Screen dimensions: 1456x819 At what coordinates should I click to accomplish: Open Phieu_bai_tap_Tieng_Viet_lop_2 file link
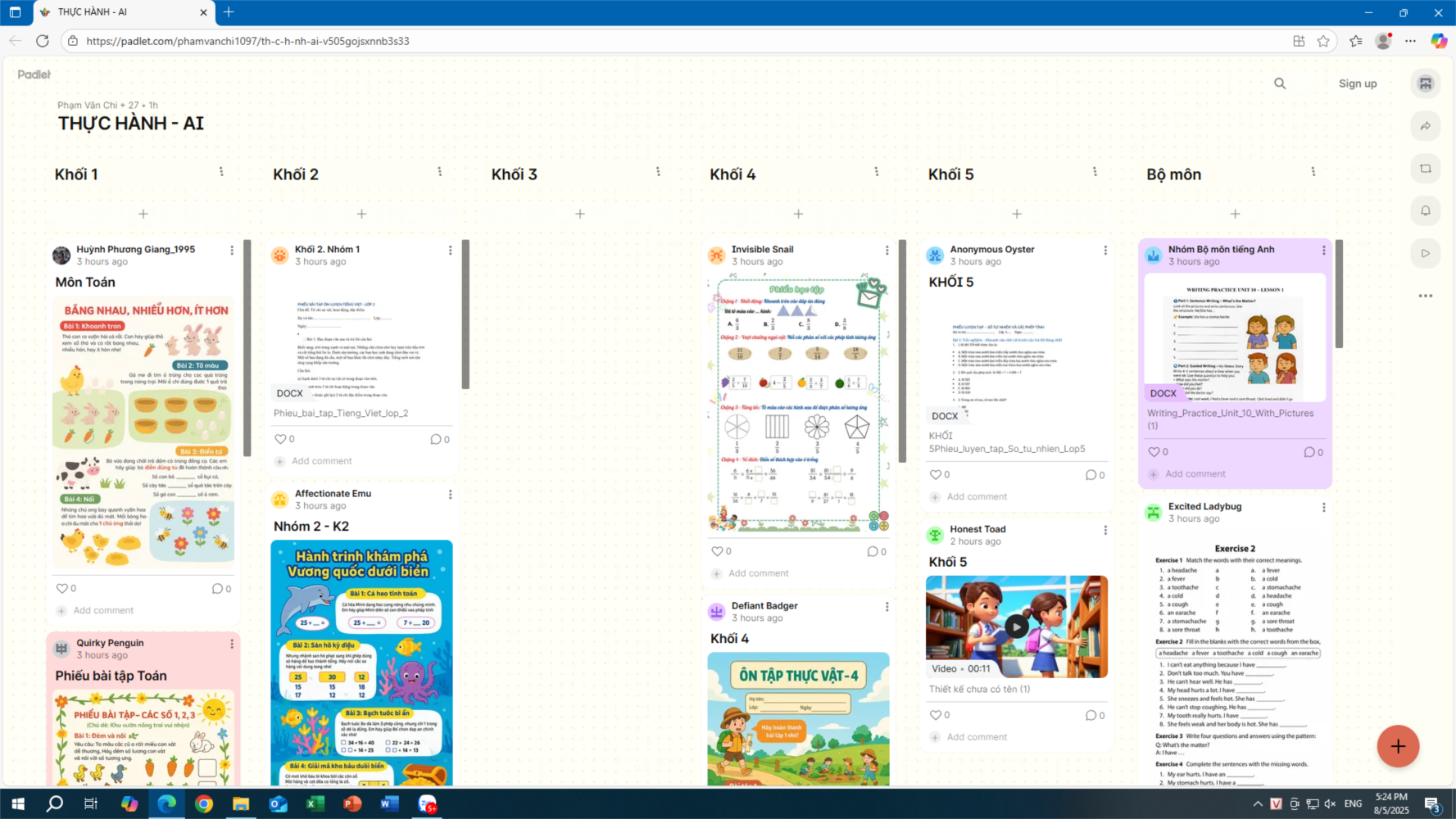click(x=341, y=413)
